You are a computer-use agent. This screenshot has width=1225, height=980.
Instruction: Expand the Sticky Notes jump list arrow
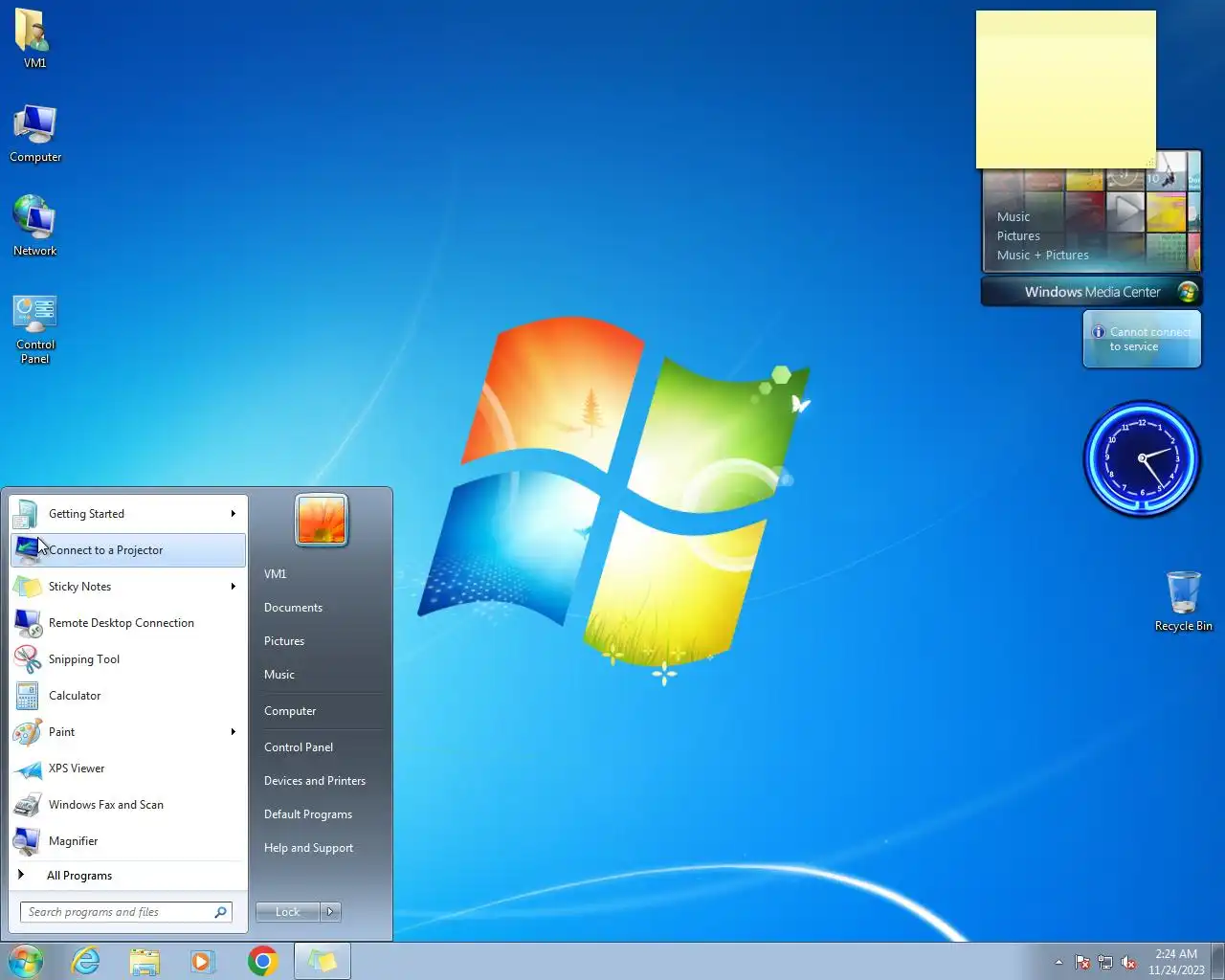233,587
